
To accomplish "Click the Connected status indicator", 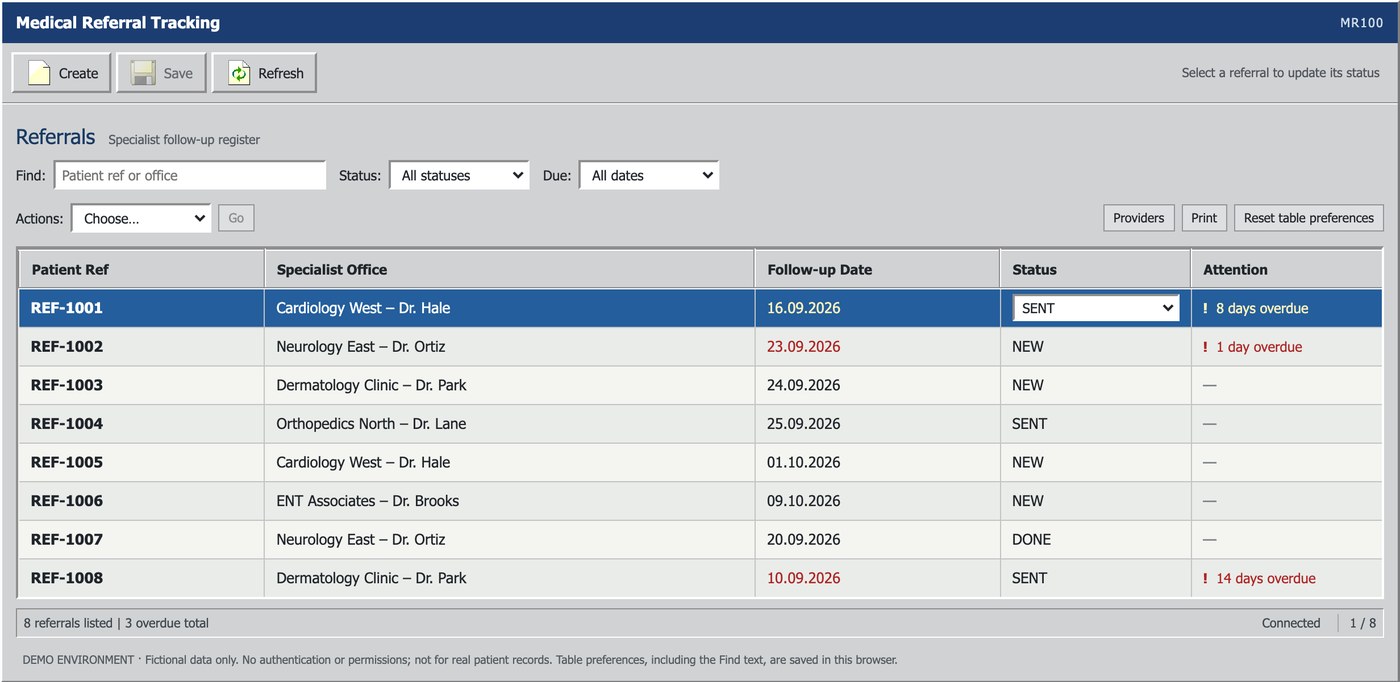I will pyautogui.click(x=1291, y=623).
